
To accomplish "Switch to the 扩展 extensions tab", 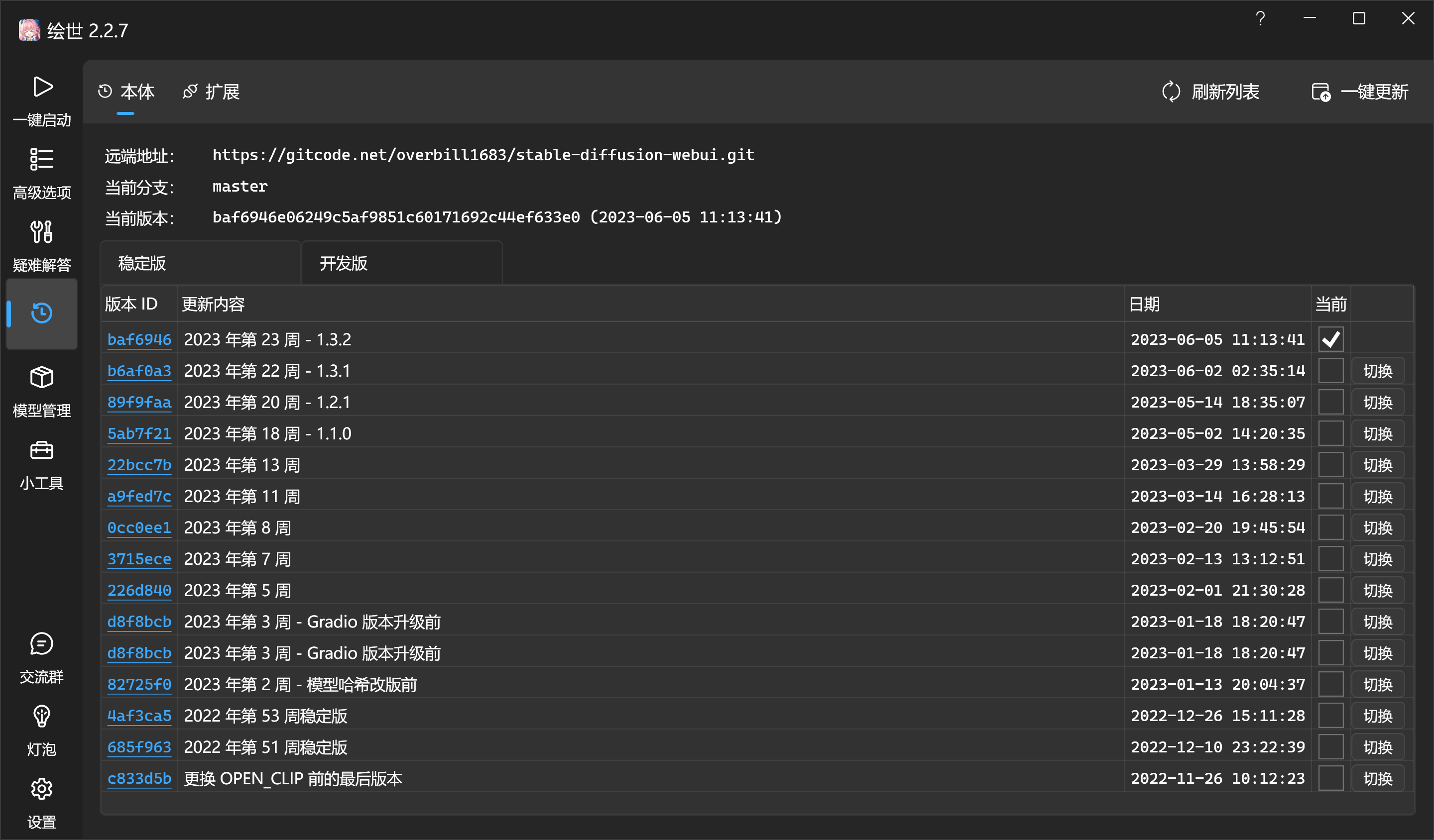I will pyautogui.click(x=211, y=92).
